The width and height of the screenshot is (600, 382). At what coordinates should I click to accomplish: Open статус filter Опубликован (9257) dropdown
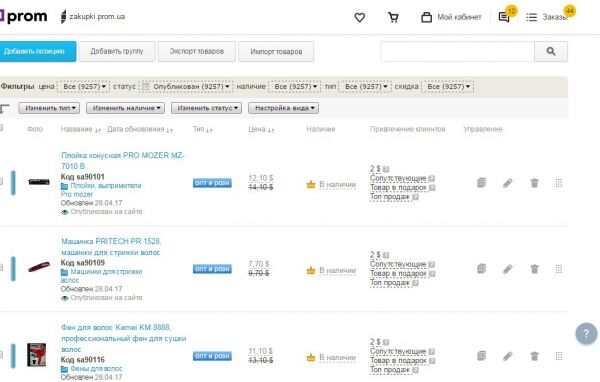coord(187,87)
